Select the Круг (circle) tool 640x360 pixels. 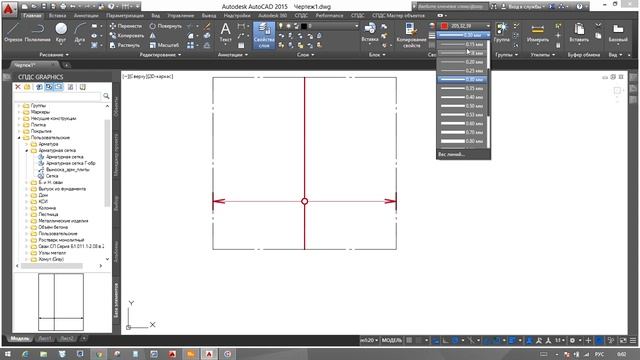click(61, 32)
